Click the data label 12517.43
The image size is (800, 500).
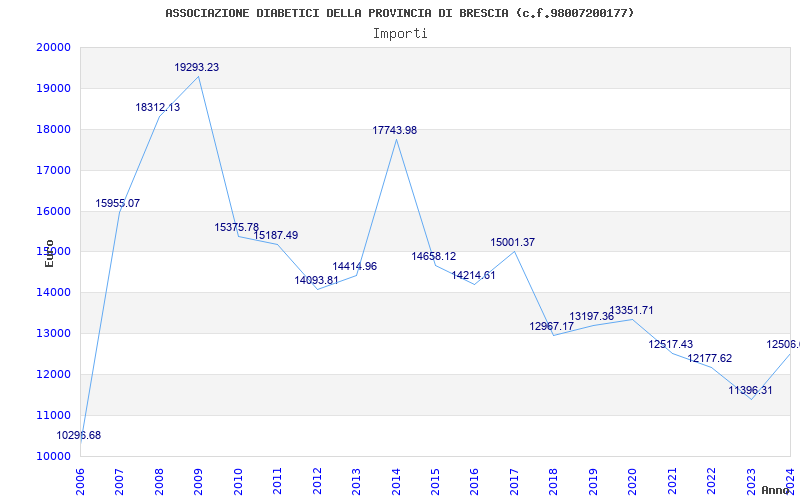671,344
